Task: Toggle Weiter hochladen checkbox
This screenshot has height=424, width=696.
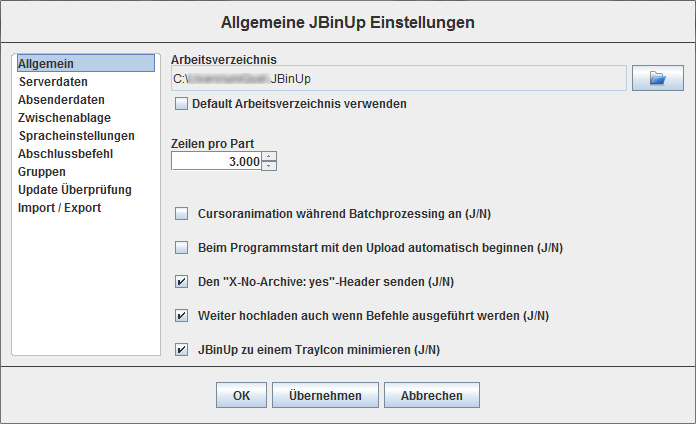Action: click(181, 315)
